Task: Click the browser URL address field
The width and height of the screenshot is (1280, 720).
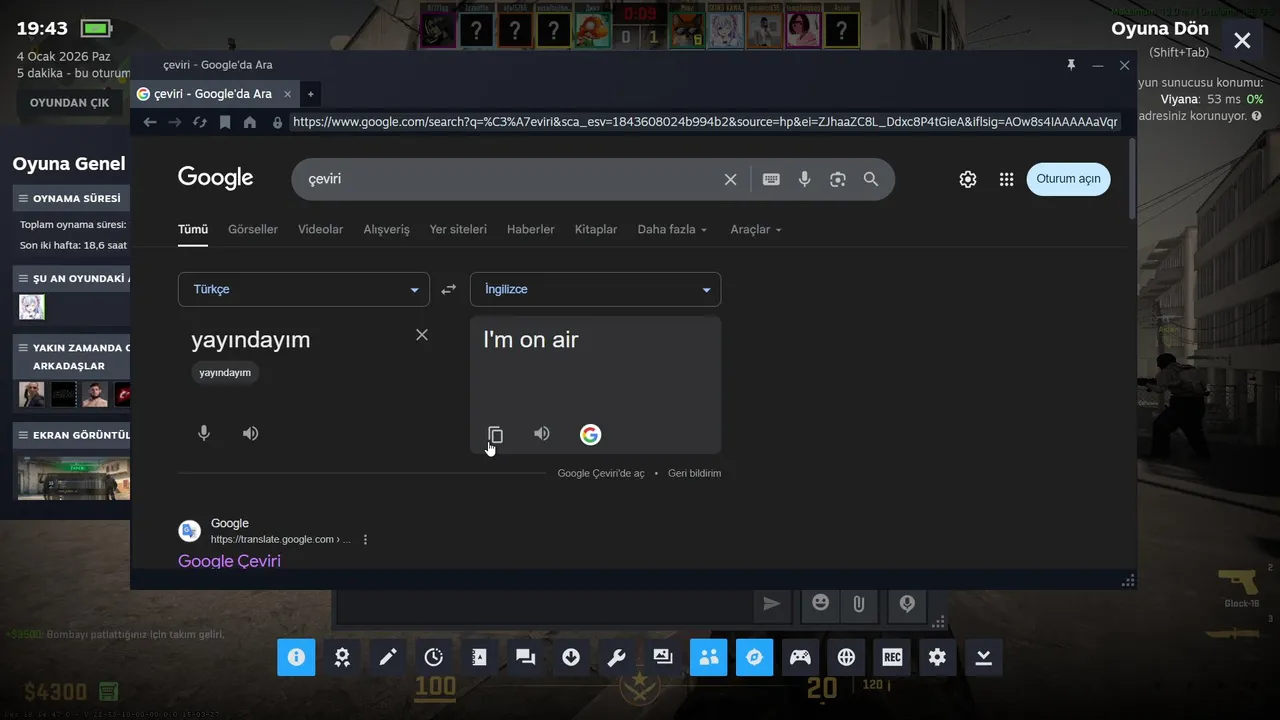Action: tap(705, 122)
